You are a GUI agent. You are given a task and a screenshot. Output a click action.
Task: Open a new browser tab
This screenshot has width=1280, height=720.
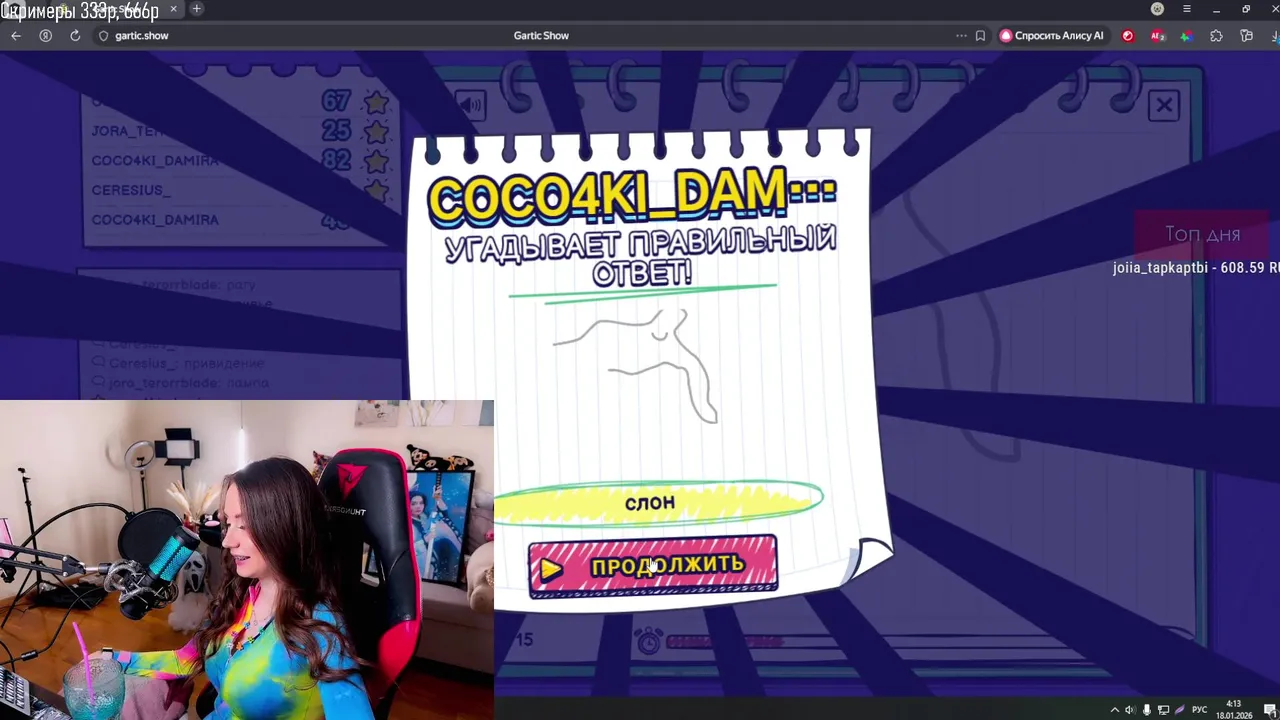tap(196, 9)
